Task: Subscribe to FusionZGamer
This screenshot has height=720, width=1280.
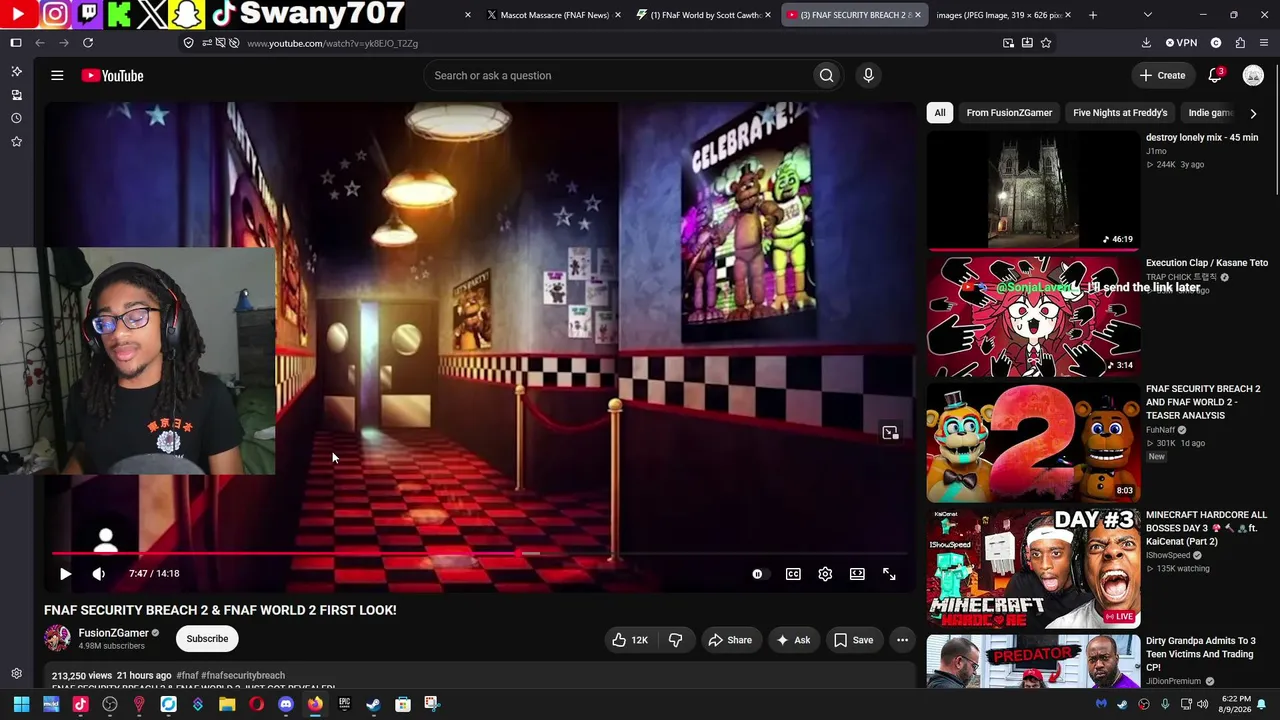Action: tap(207, 639)
